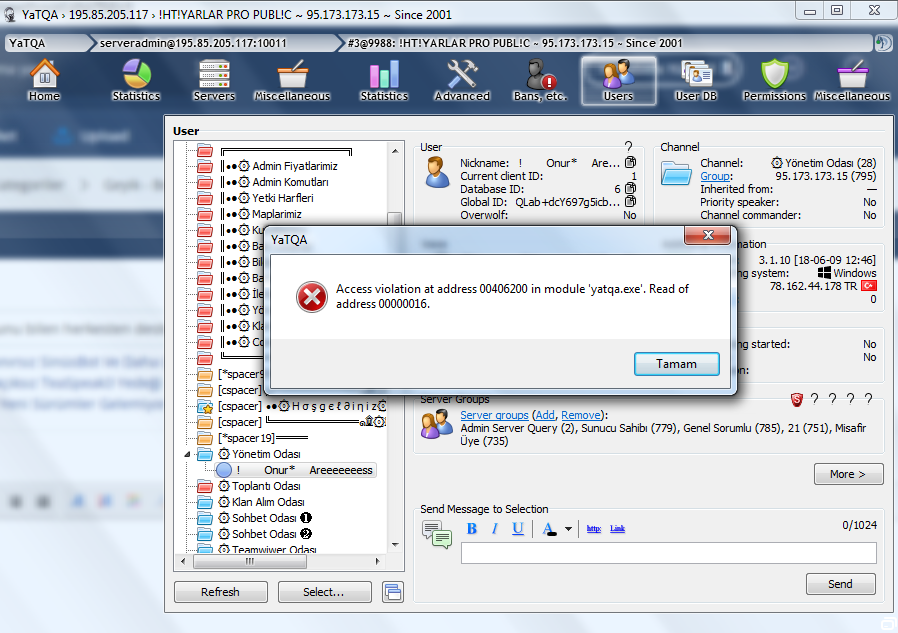Image resolution: width=898 pixels, height=633 pixels.
Task: Pick the font color A swatch
Action: point(549,529)
